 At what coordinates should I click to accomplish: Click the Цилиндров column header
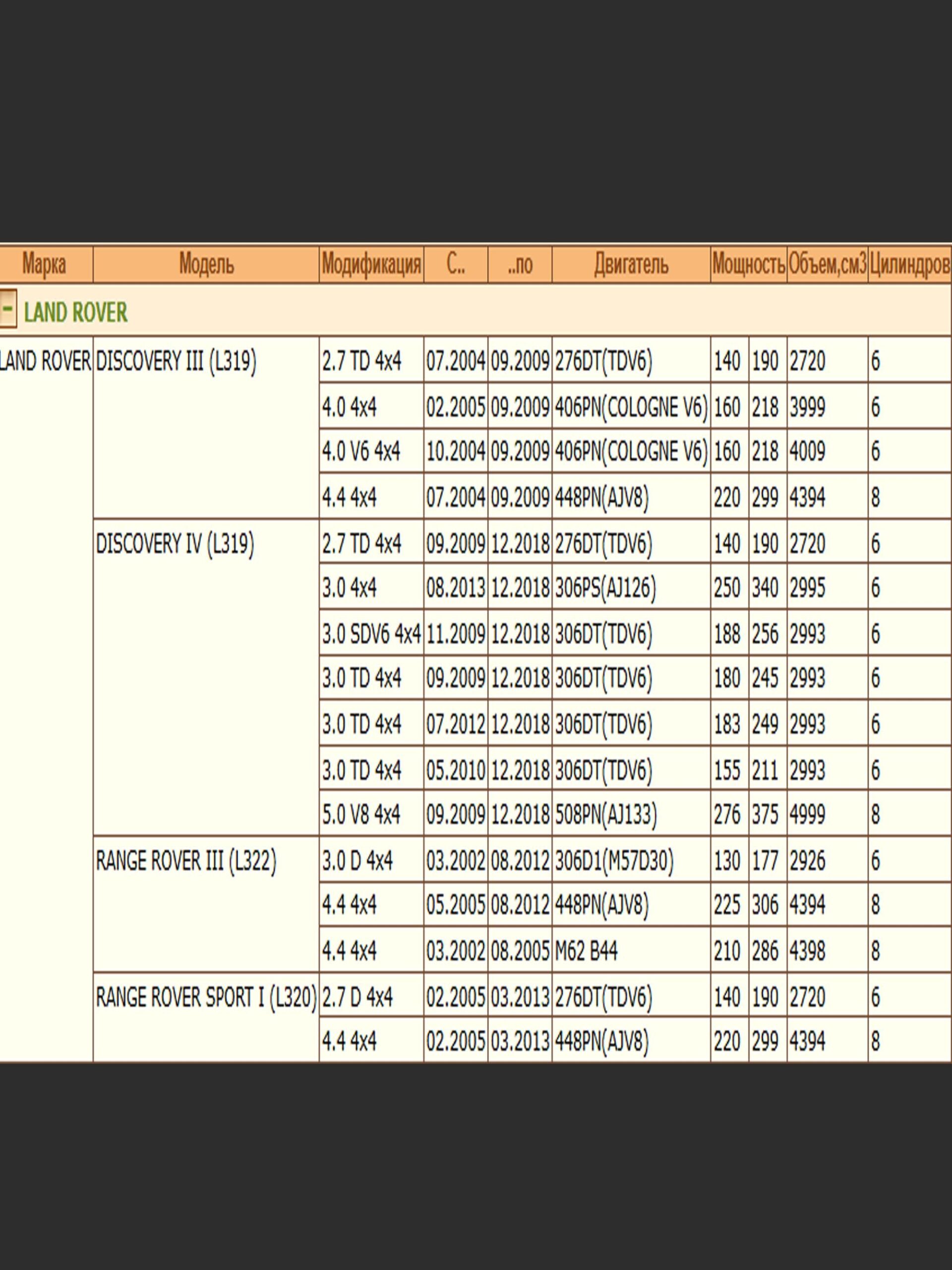(909, 265)
